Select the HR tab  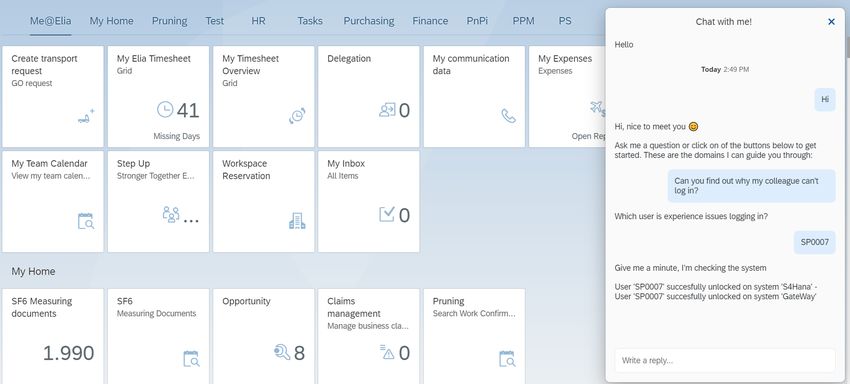(x=259, y=21)
